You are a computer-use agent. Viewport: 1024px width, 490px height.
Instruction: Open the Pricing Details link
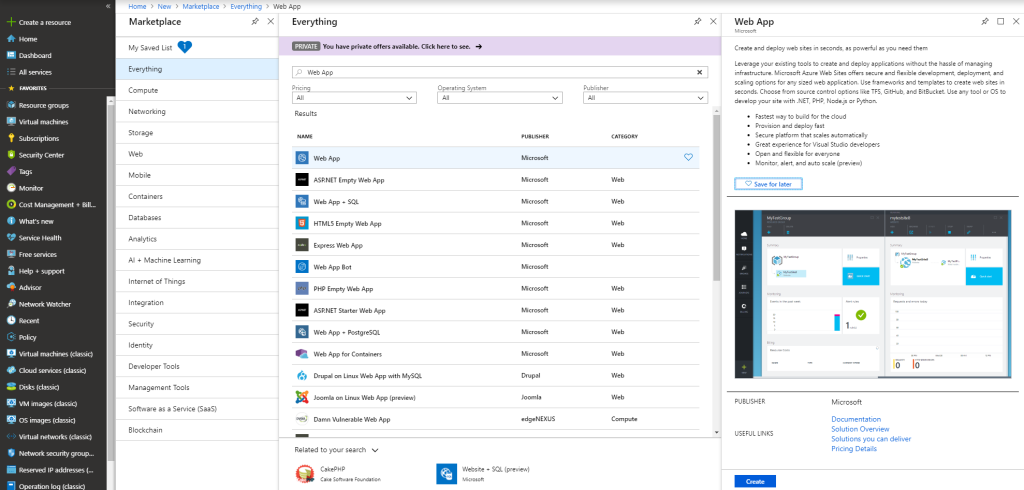pyautogui.click(x=854, y=449)
